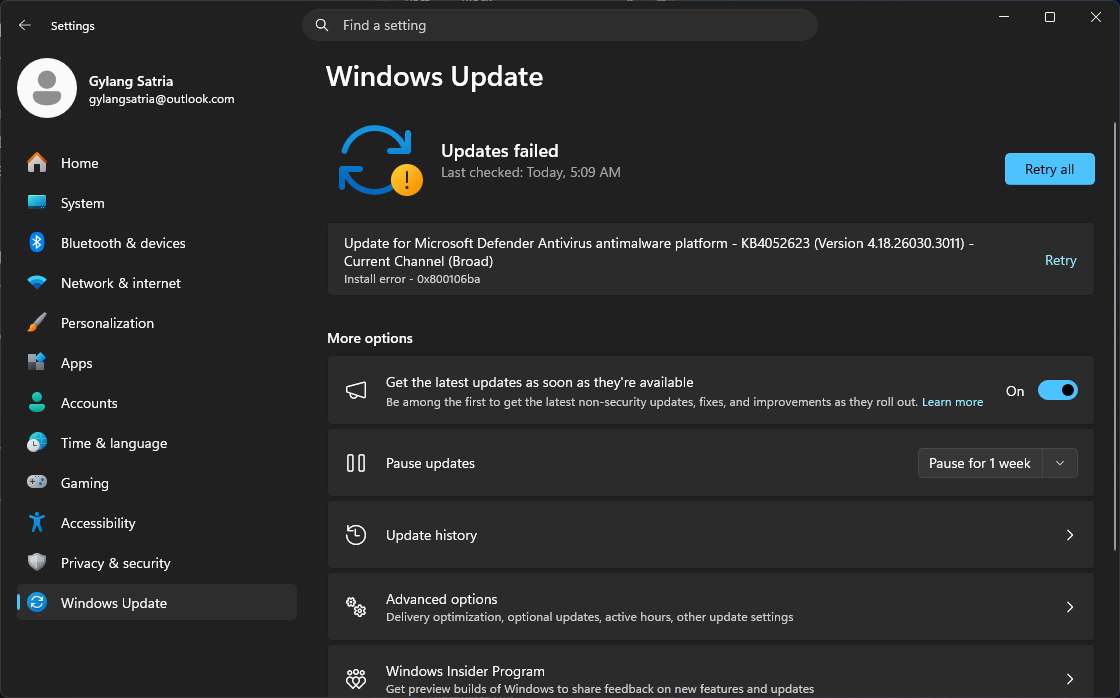Open Accounts settings section
The width and height of the screenshot is (1120, 698).
click(x=89, y=403)
